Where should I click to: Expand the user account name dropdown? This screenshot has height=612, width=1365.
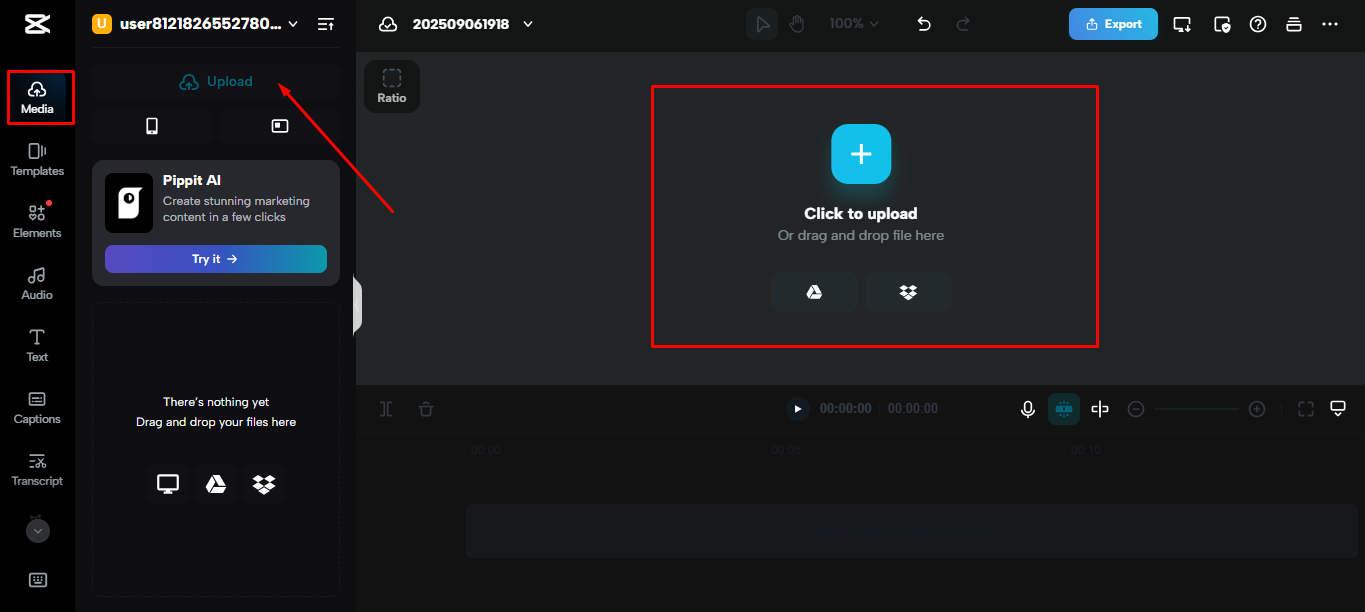point(291,22)
